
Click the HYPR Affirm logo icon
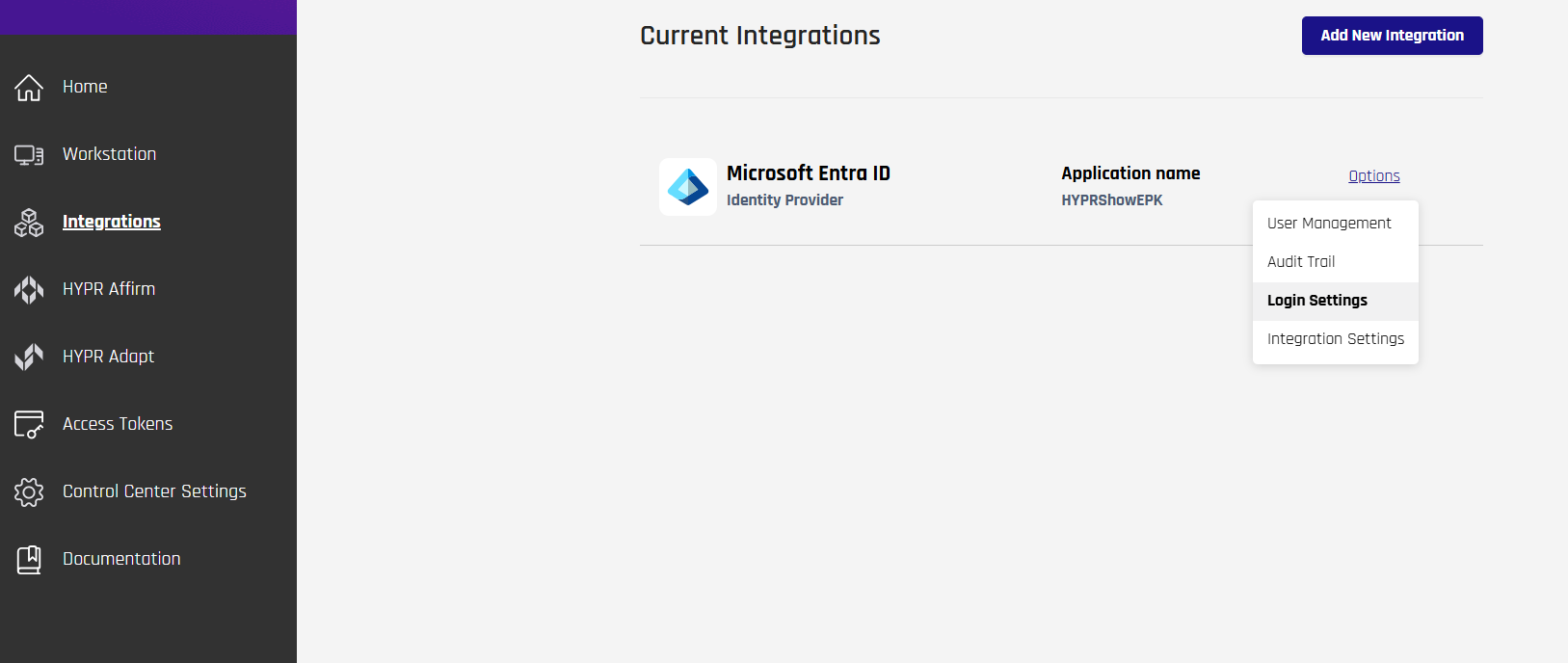[29, 289]
